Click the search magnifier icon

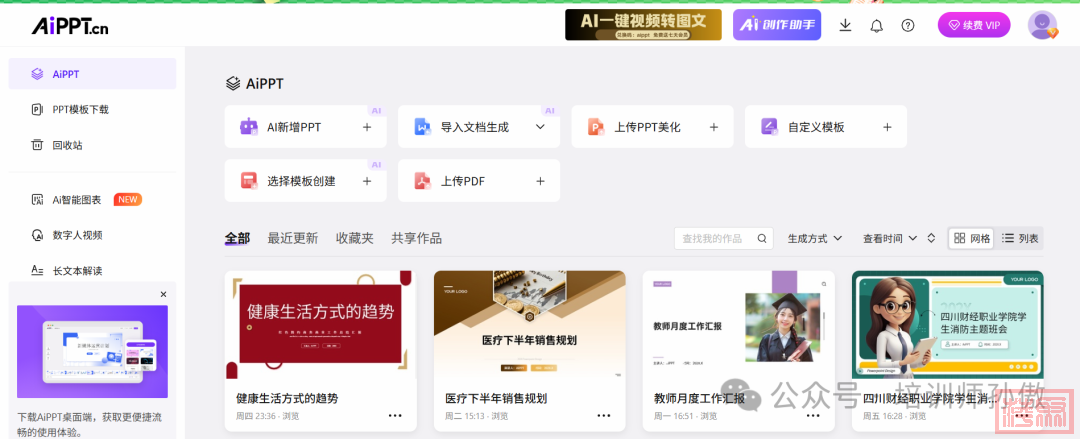[762, 238]
